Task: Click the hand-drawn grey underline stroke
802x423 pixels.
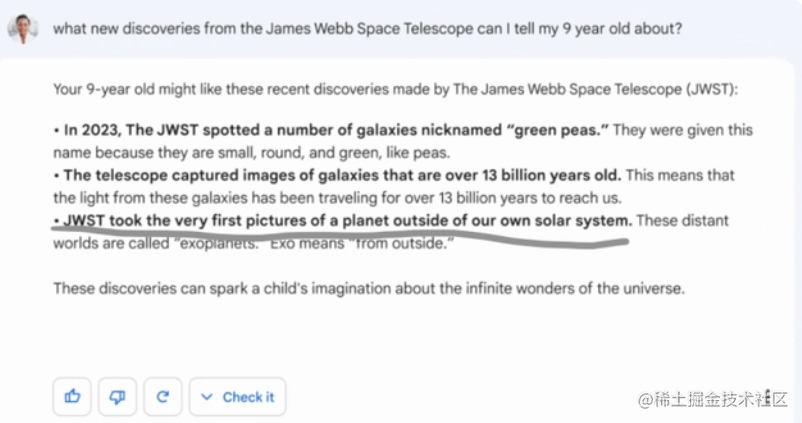Action: 340,237
